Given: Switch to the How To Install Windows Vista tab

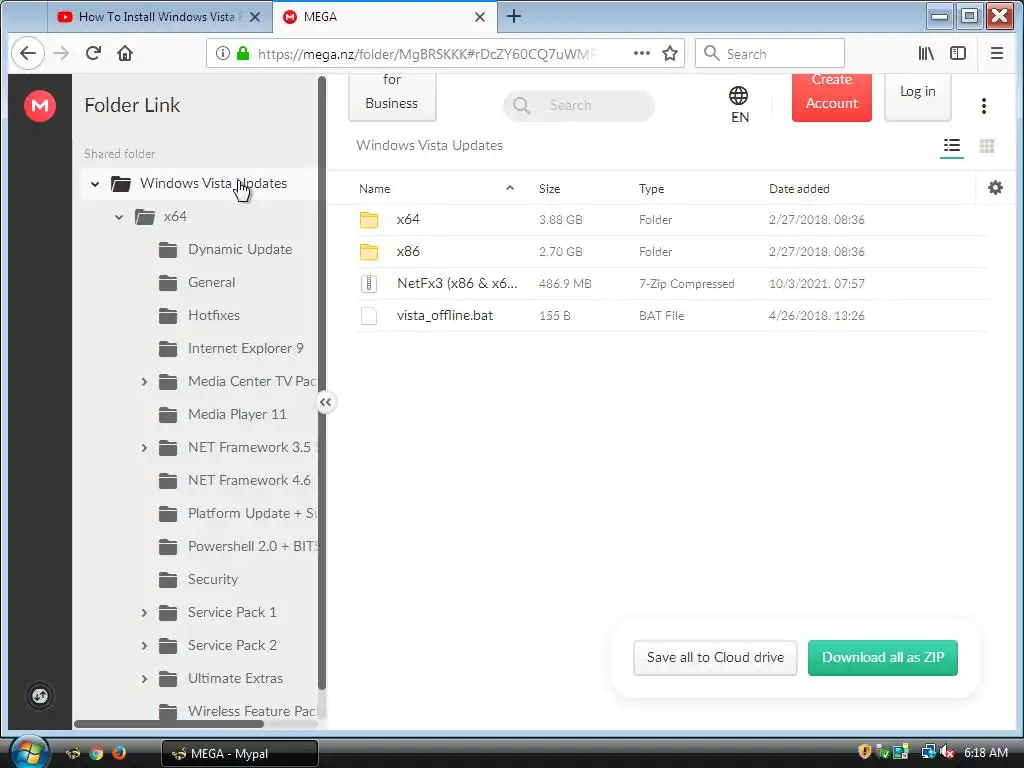Looking at the screenshot, I should click(x=159, y=17).
